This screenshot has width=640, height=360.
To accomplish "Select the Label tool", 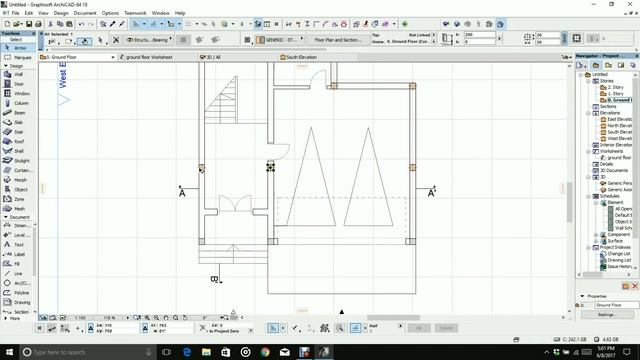I will pos(17,254).
